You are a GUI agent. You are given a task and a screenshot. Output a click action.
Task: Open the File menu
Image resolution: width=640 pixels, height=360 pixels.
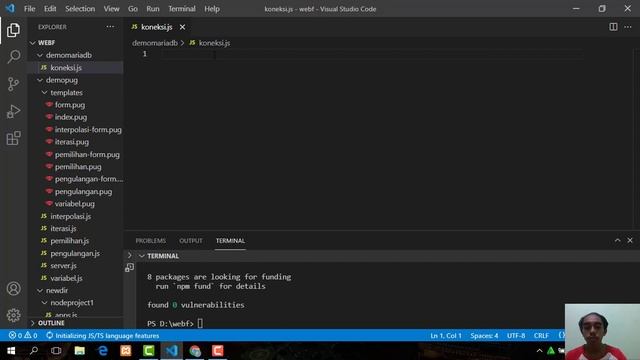click(x=29, y=9)
